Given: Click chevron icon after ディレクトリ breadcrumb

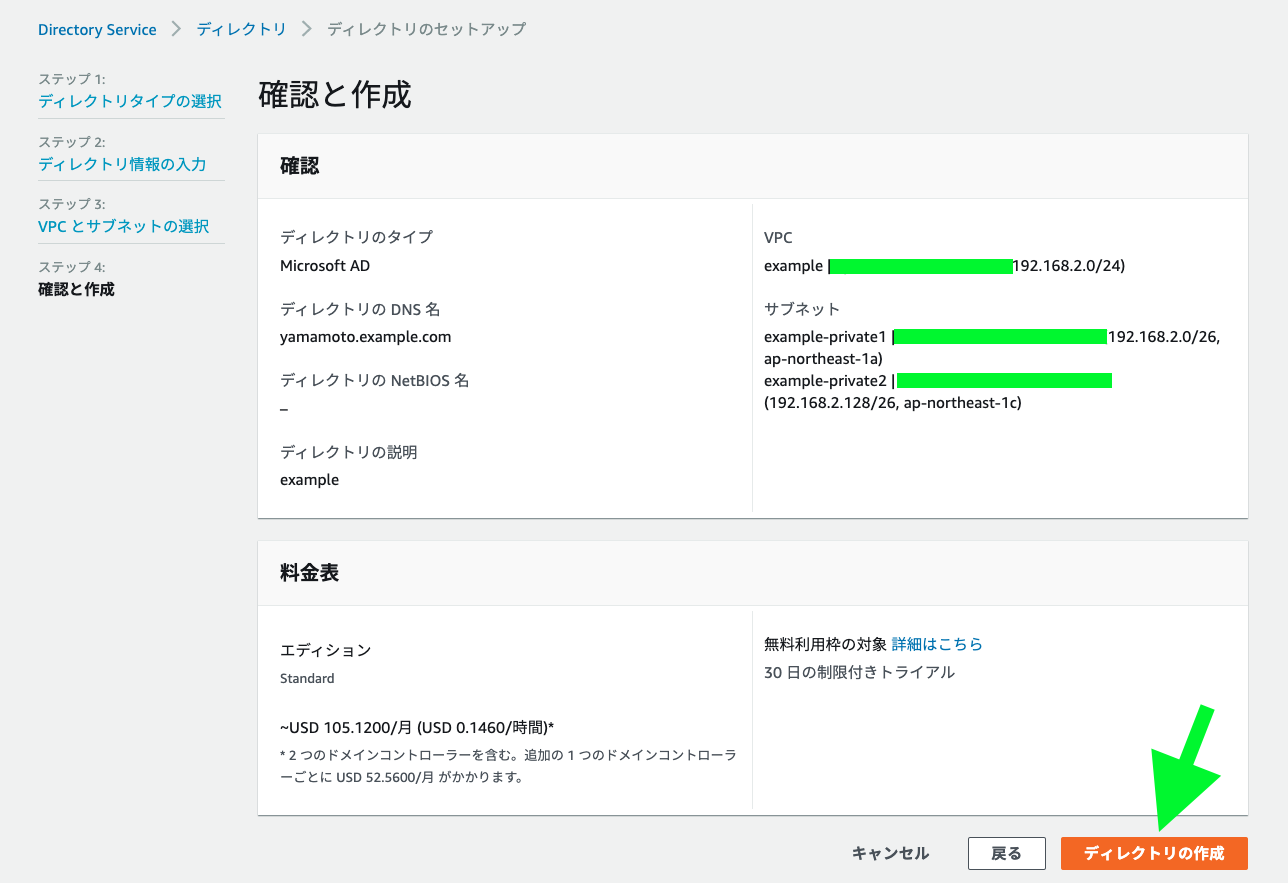Looking at the screenshot, I should point(306,29).
